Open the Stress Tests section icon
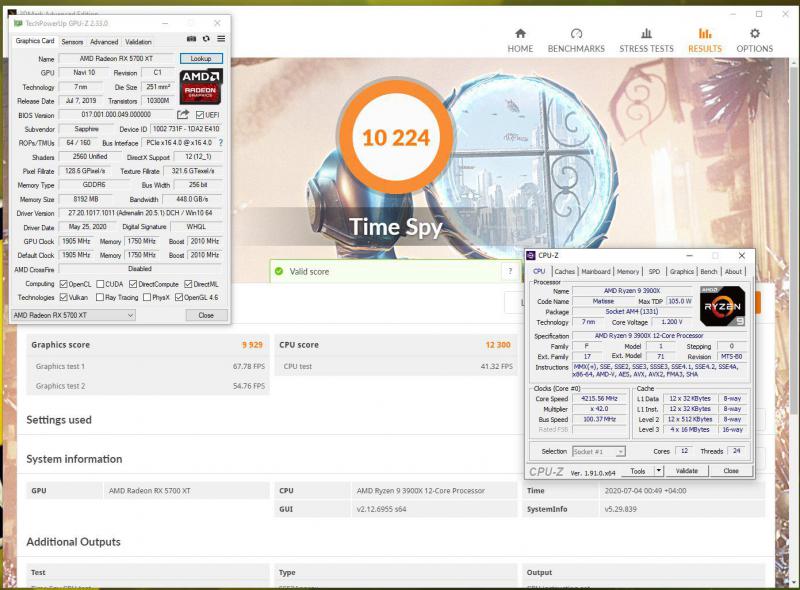This screenshot has height=590, width=800. click(646, 35)
